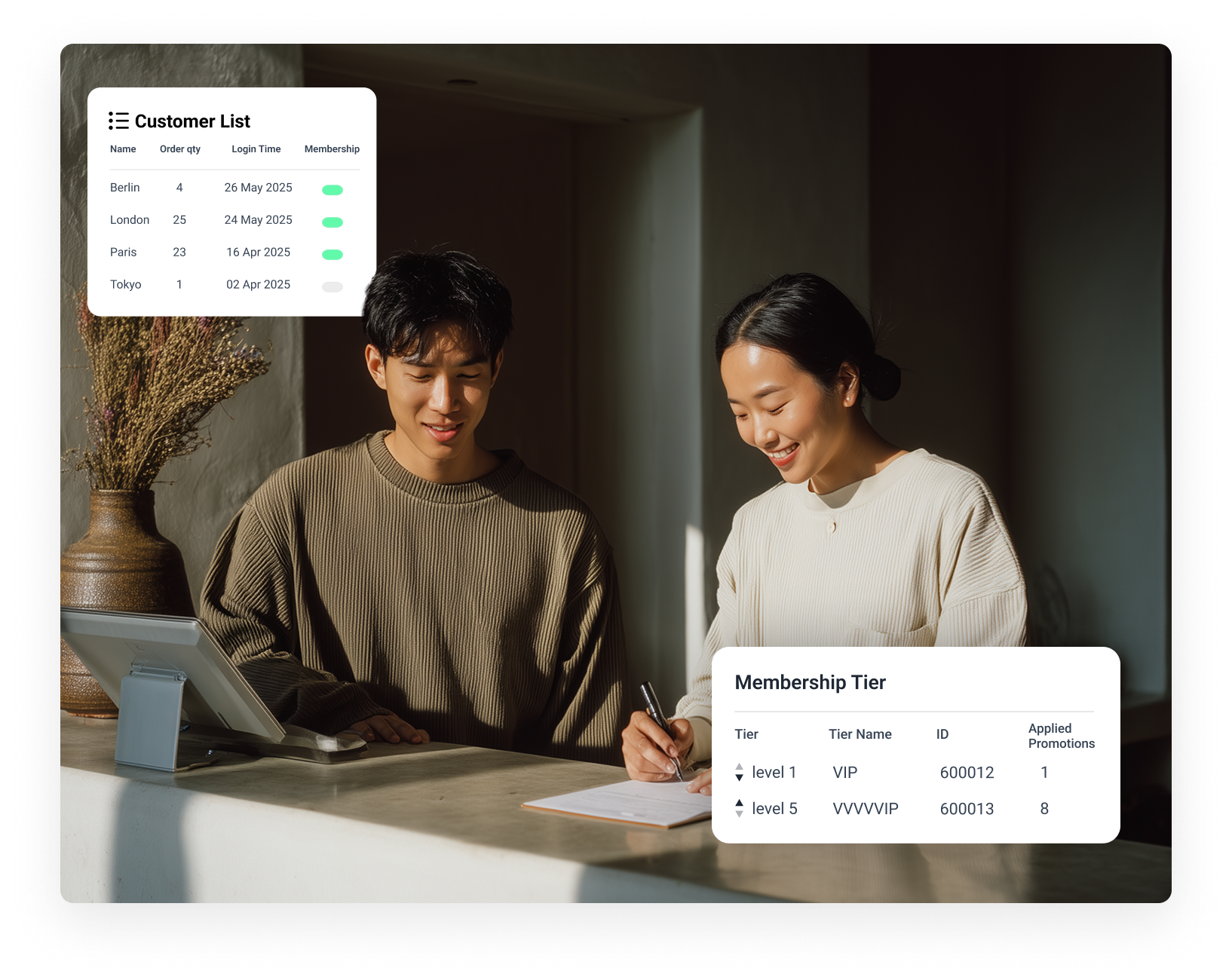Sort by the Name column header
The width and height of the screenshot is (1232, 980).
pos(124,149)
